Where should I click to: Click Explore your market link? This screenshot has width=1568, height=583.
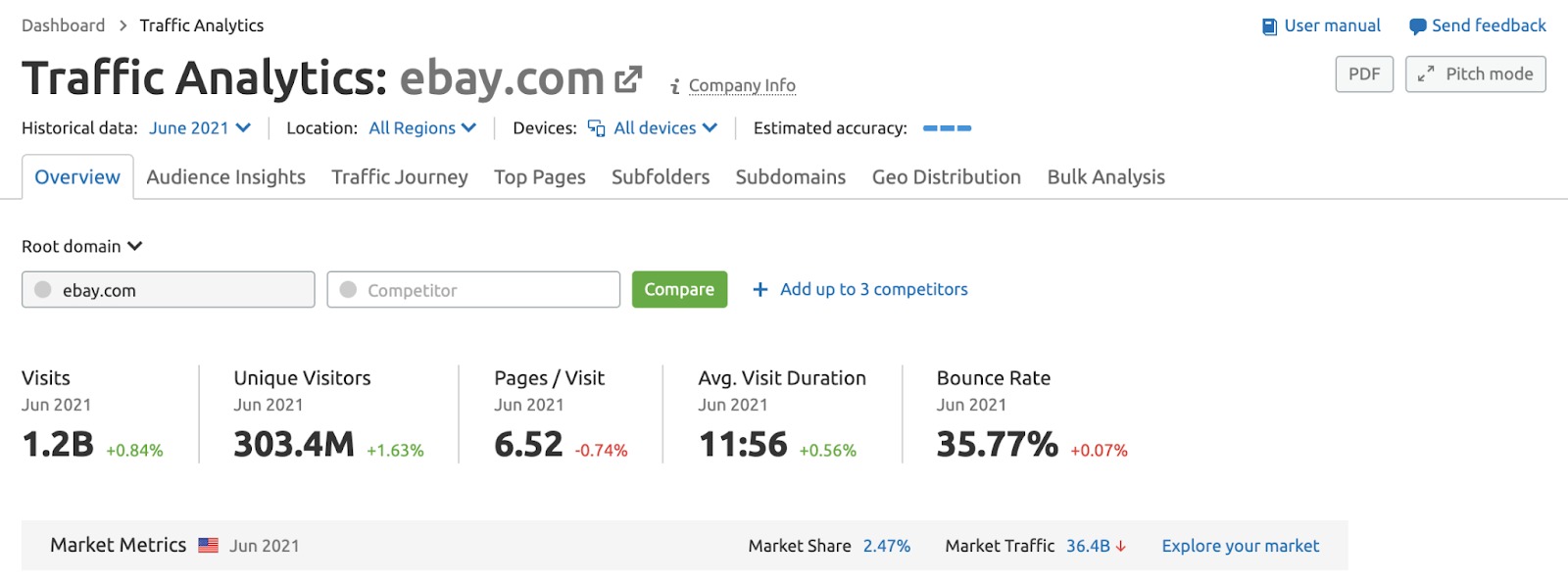coord(1240,546)
